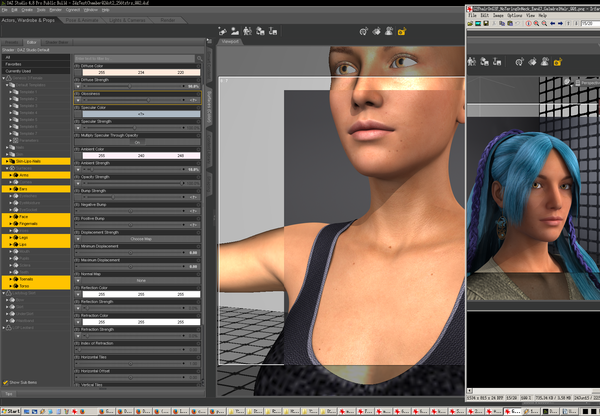Click the circle toggle right of Glossiness header
Viewport: 600px width, 416px height.
tap(198, 94)
